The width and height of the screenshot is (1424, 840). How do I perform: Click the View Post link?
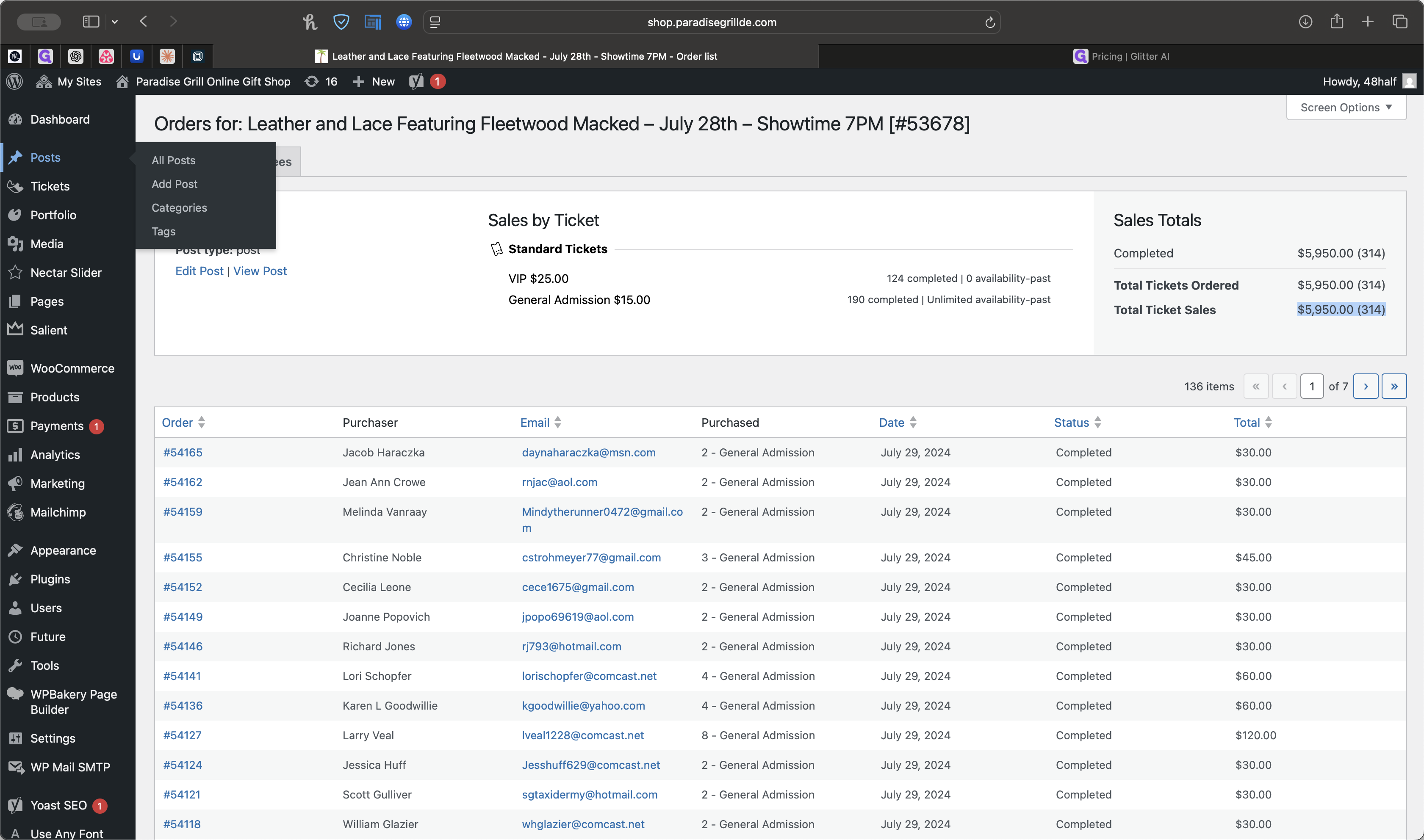point(260,271)
